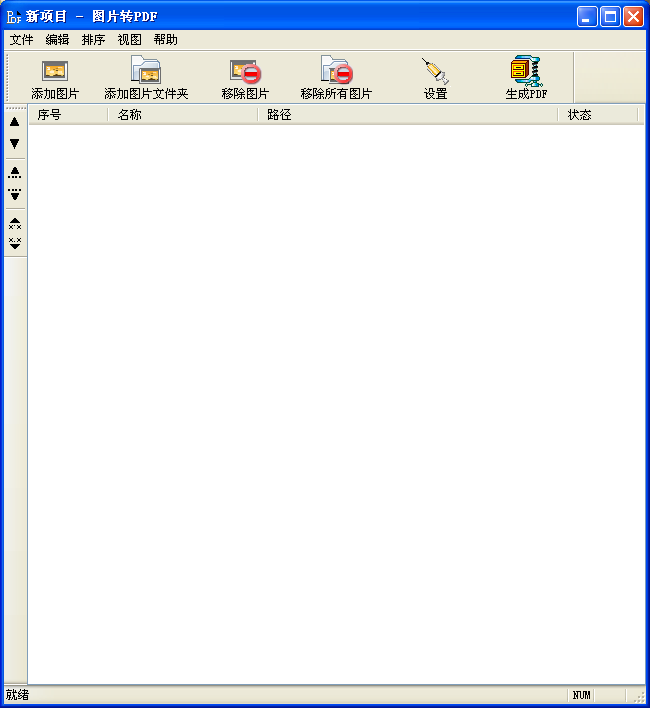Click down arrow below x-x marks

coord(15,244)
